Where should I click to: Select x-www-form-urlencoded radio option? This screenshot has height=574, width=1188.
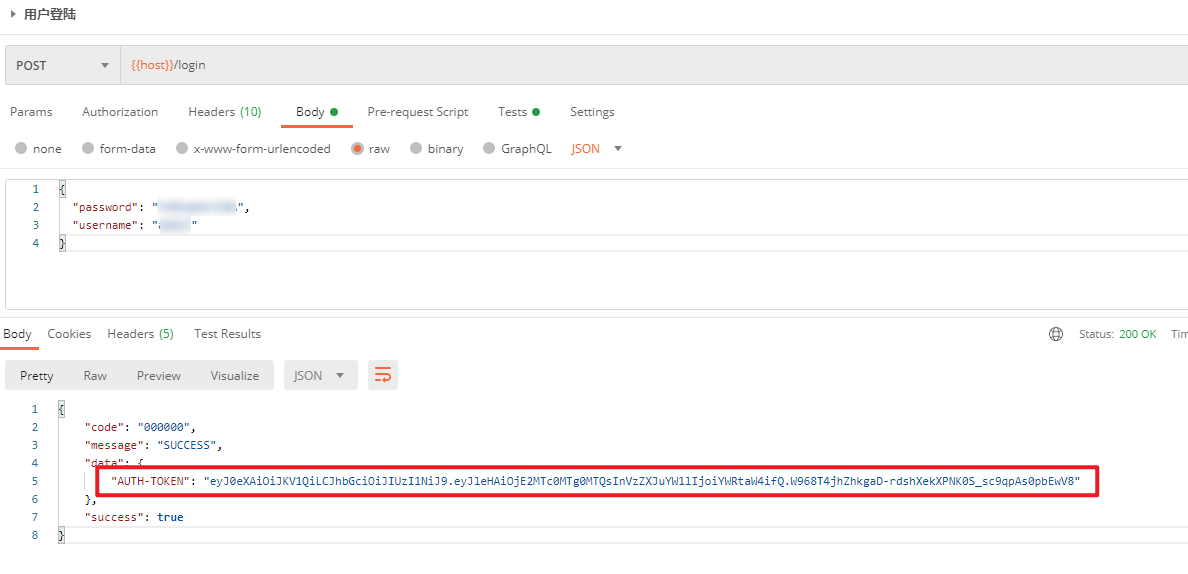182,149
